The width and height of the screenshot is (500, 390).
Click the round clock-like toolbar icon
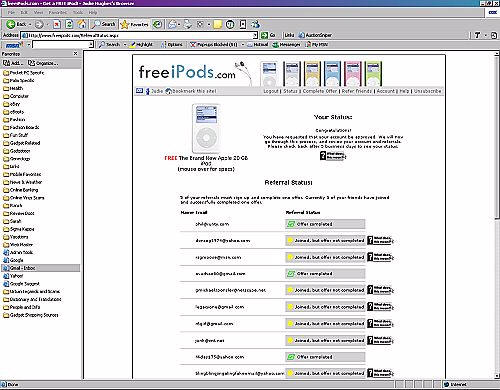230,24
